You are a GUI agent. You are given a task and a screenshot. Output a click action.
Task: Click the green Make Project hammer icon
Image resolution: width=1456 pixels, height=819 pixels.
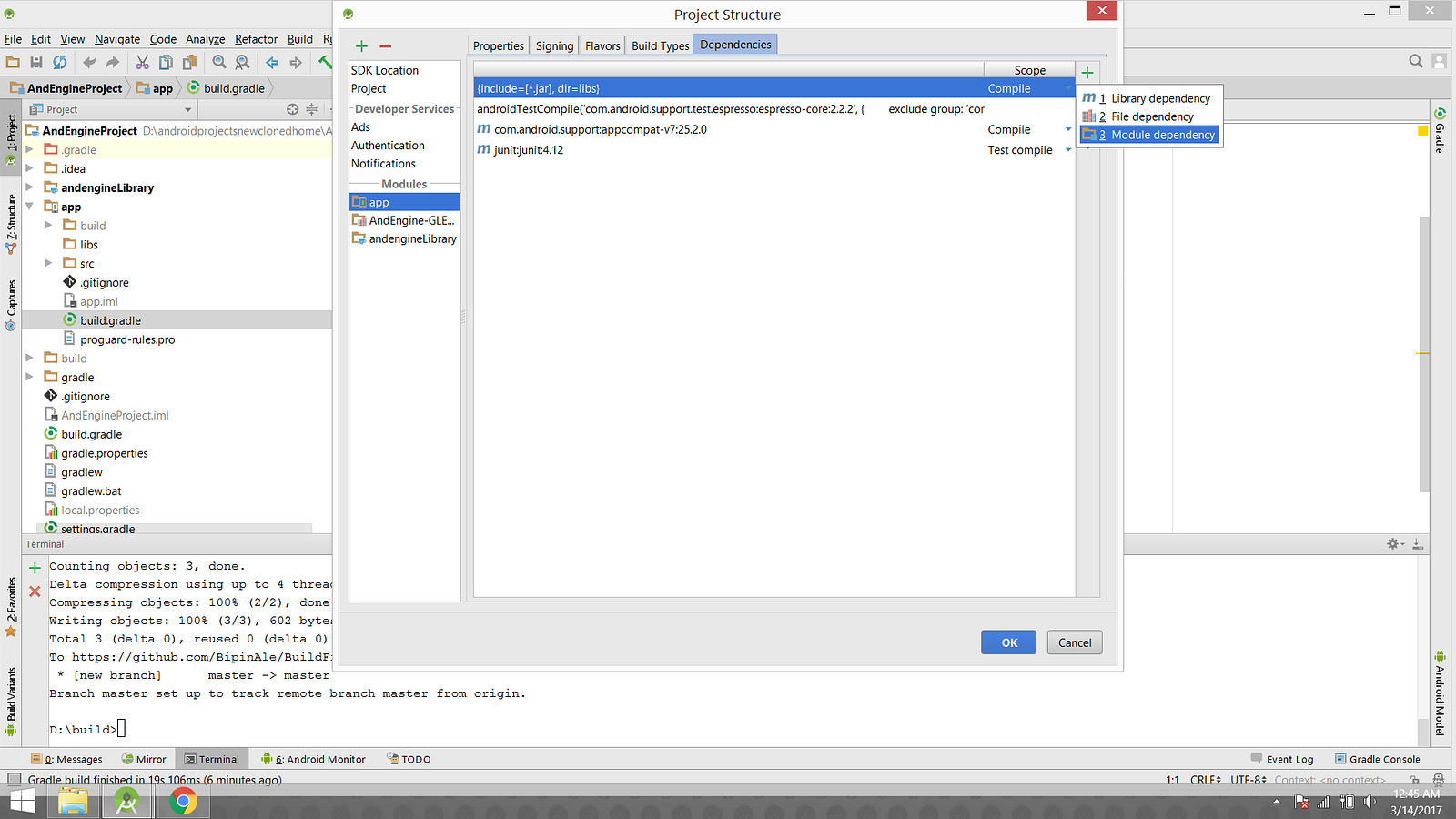325,62
